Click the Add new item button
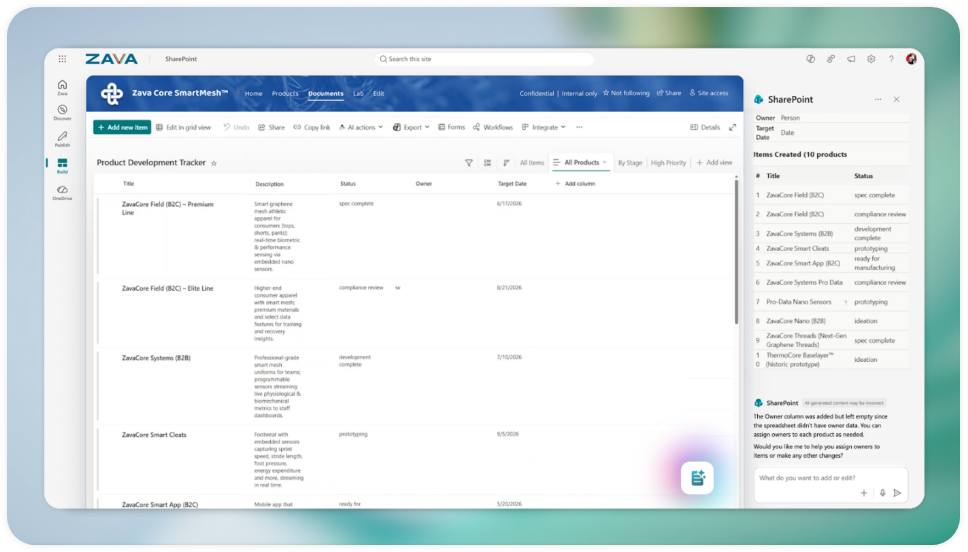 122,127
